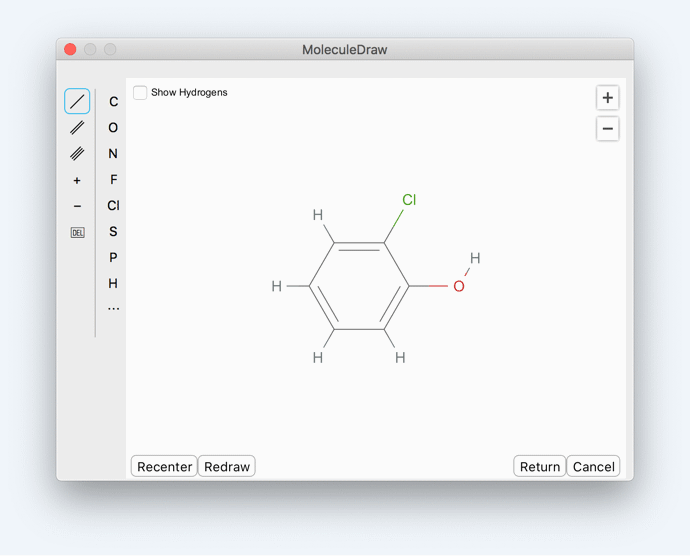
Task: Click the green Cl atom in molecule
Action: point(409,200)
